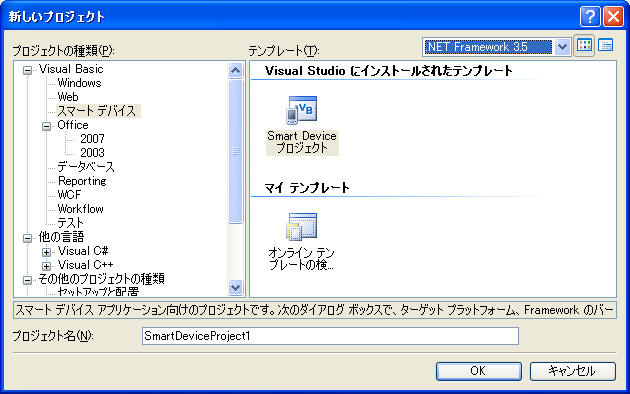Select the その他のプロジェクトの種類 label
Viewport: 630px width, 394px height.
pos(101,279)
